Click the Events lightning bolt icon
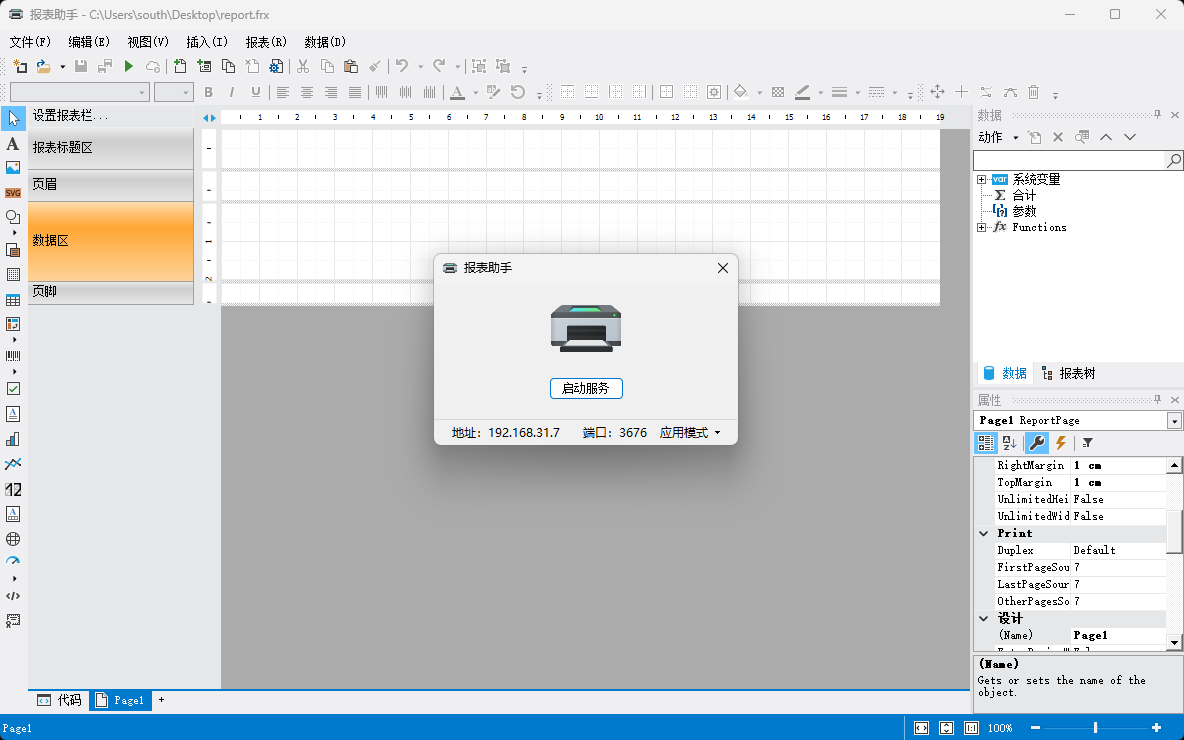This screenshot has width=1184, height=740. coord(1061,443)
